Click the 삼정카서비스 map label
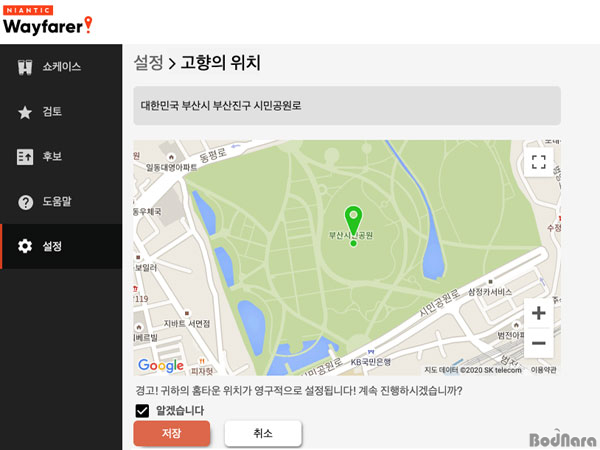The image size is (600, 450). (490, 292)
